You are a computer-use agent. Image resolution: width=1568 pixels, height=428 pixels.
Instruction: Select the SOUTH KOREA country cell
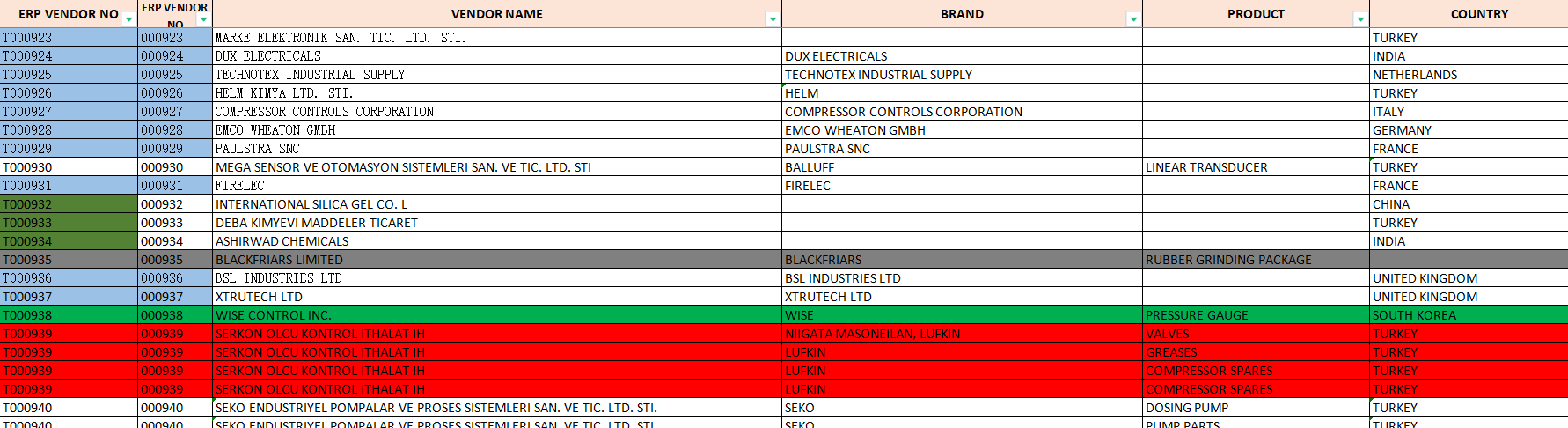pos(1469,315)
